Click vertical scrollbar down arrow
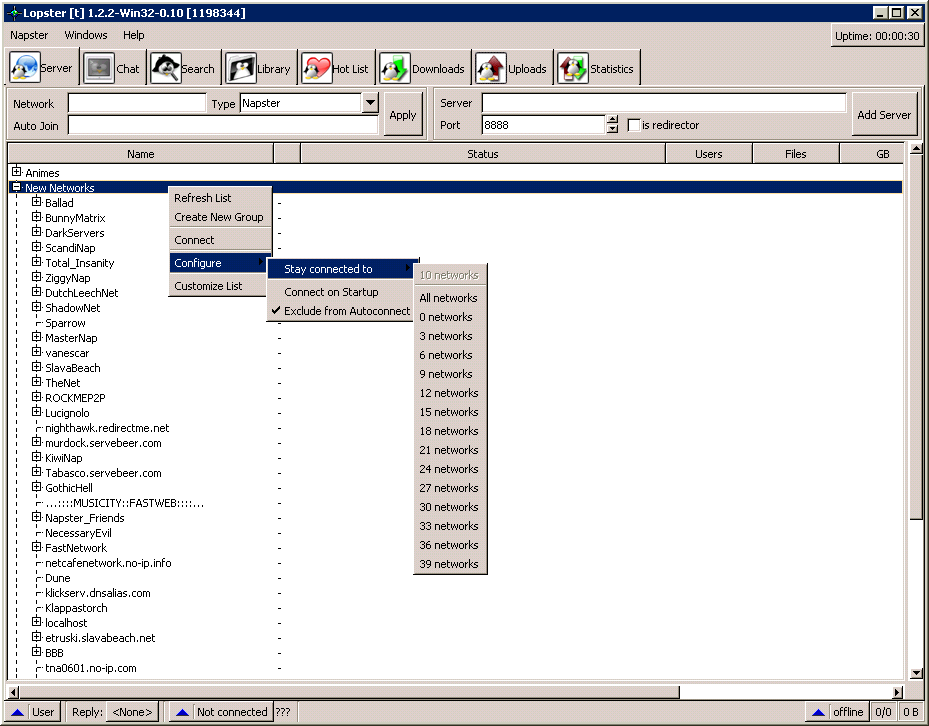Screen dimensions: 929x726 coord(916,673)
